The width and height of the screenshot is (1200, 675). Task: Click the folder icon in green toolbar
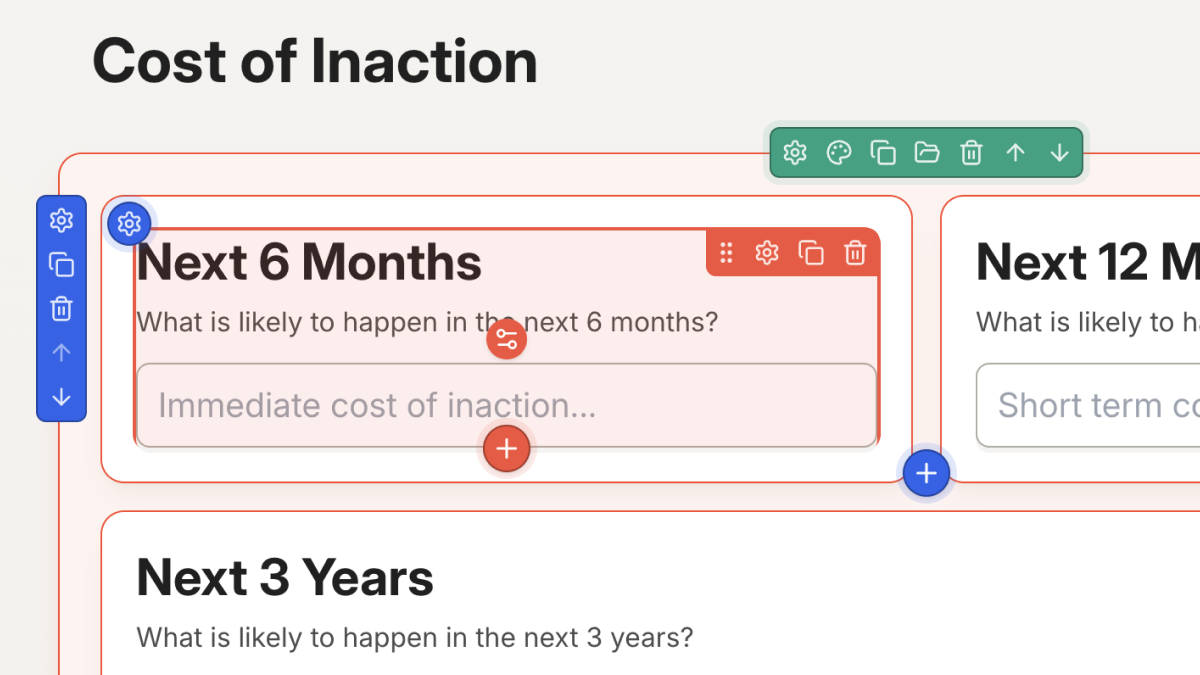(927, 153)
